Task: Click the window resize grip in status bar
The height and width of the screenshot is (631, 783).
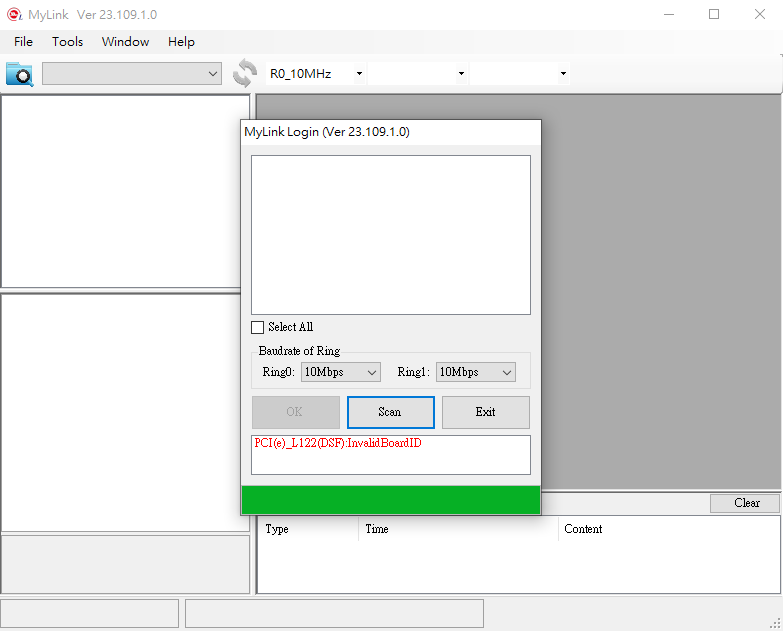Action: tap(776, 623)
